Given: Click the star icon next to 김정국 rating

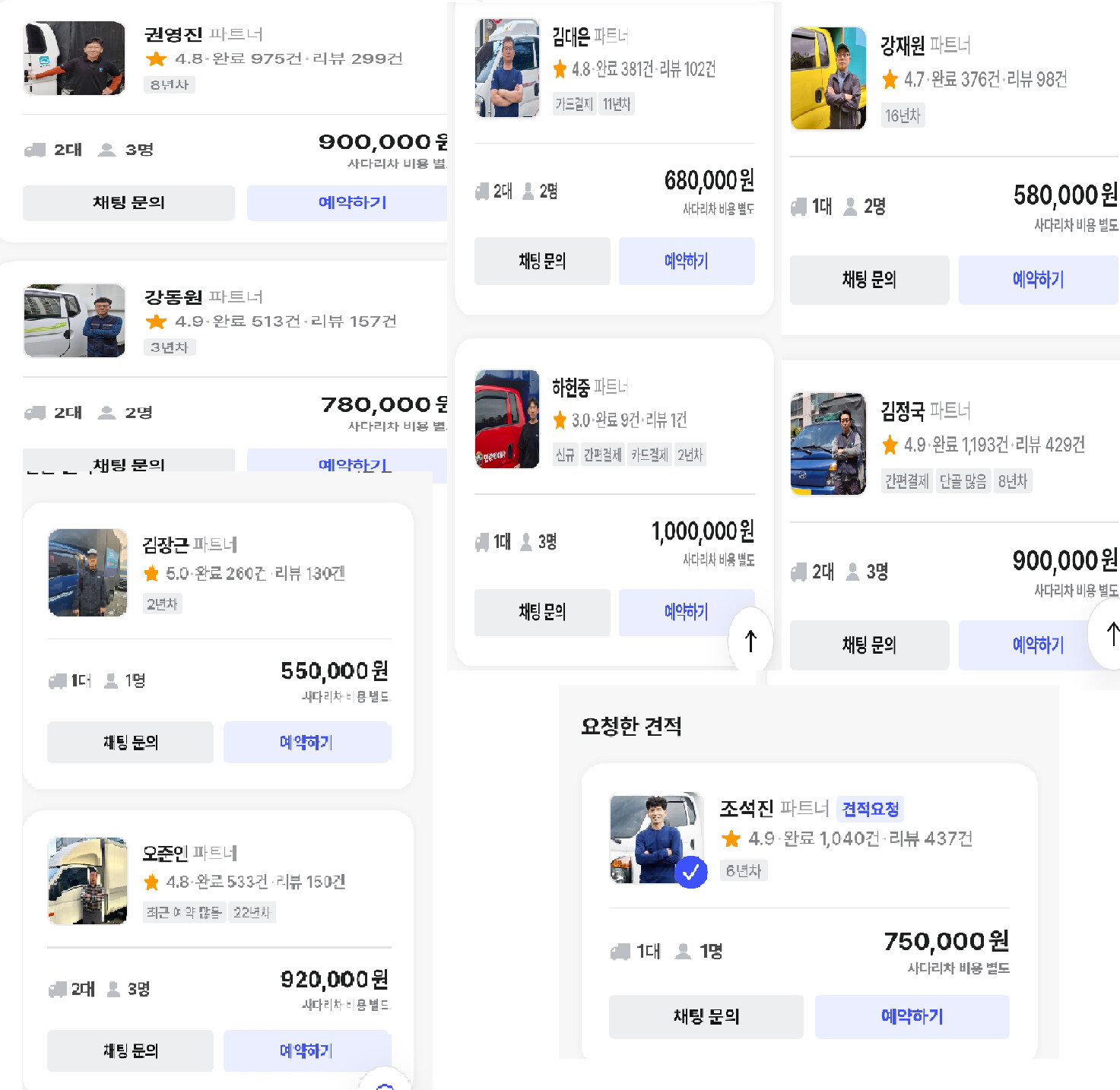Looking at the screenshot, I should 890,445.
